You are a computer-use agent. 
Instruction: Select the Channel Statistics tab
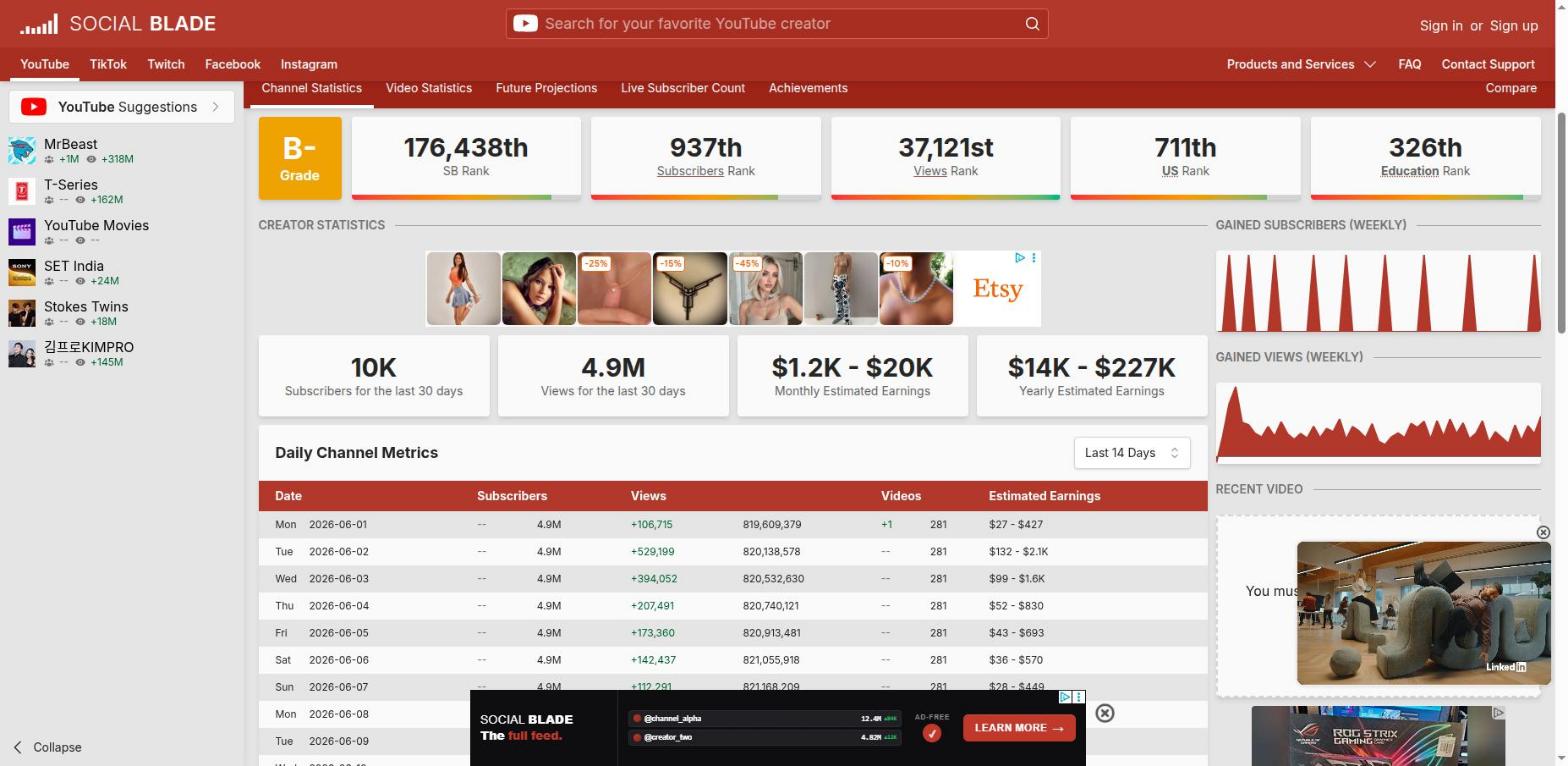point(312,88)
